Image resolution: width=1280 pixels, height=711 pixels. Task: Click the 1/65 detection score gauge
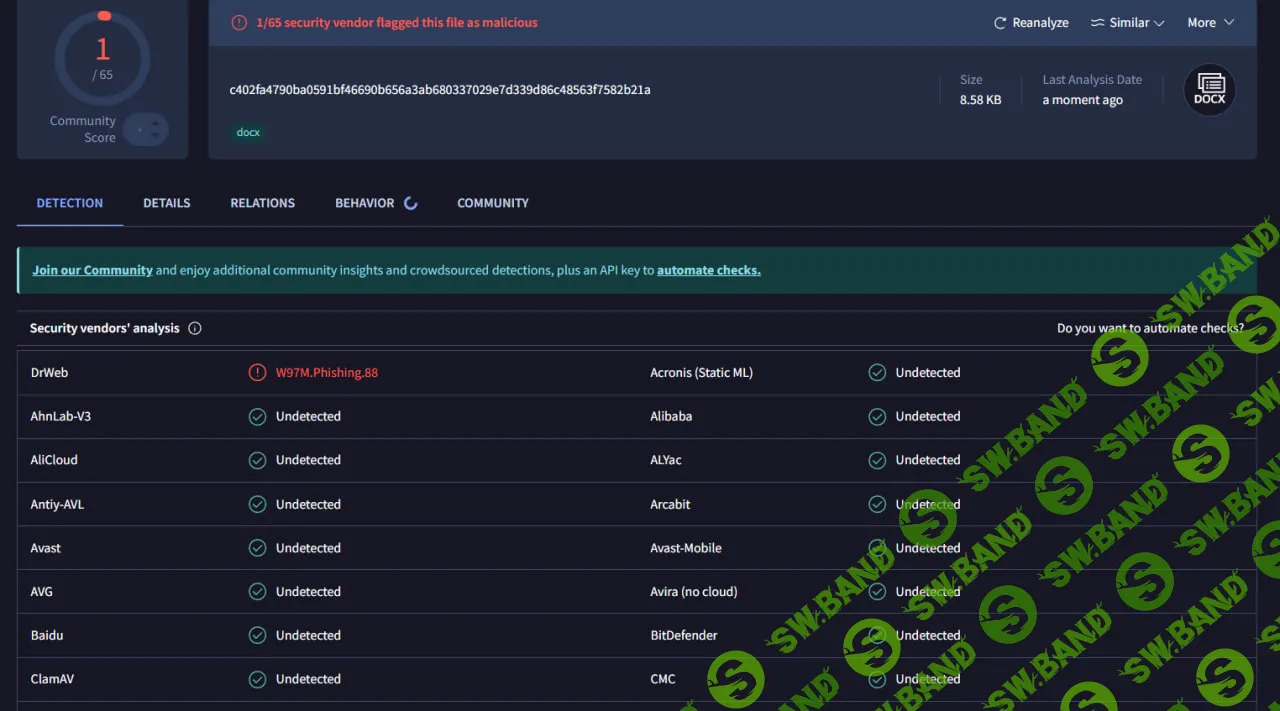pyautogui.click(x=102, y=58)
